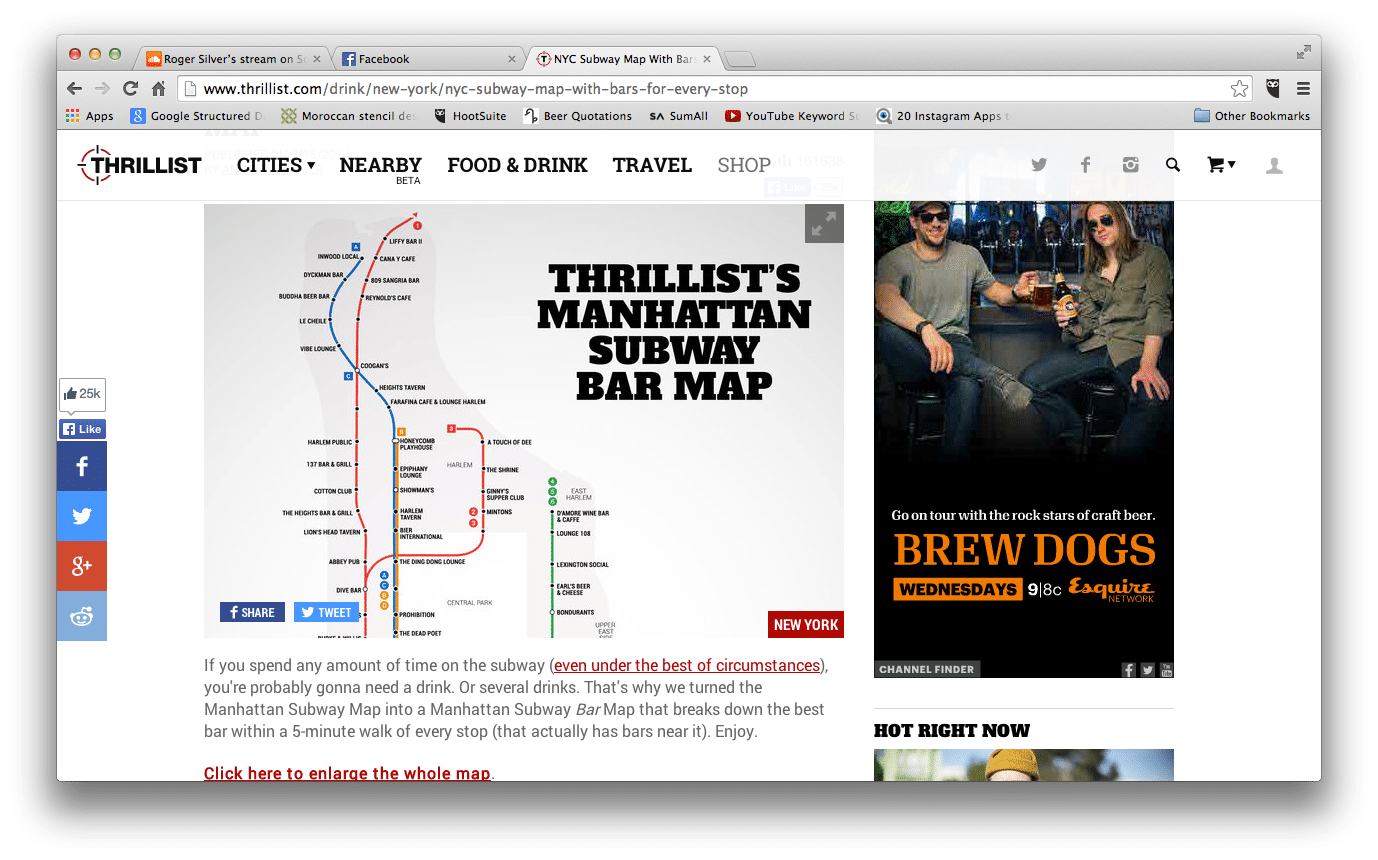Viewport: 1378px width, 860px height.
Task: Bookmark this page with the star icon
Action: pos(1239,88)
